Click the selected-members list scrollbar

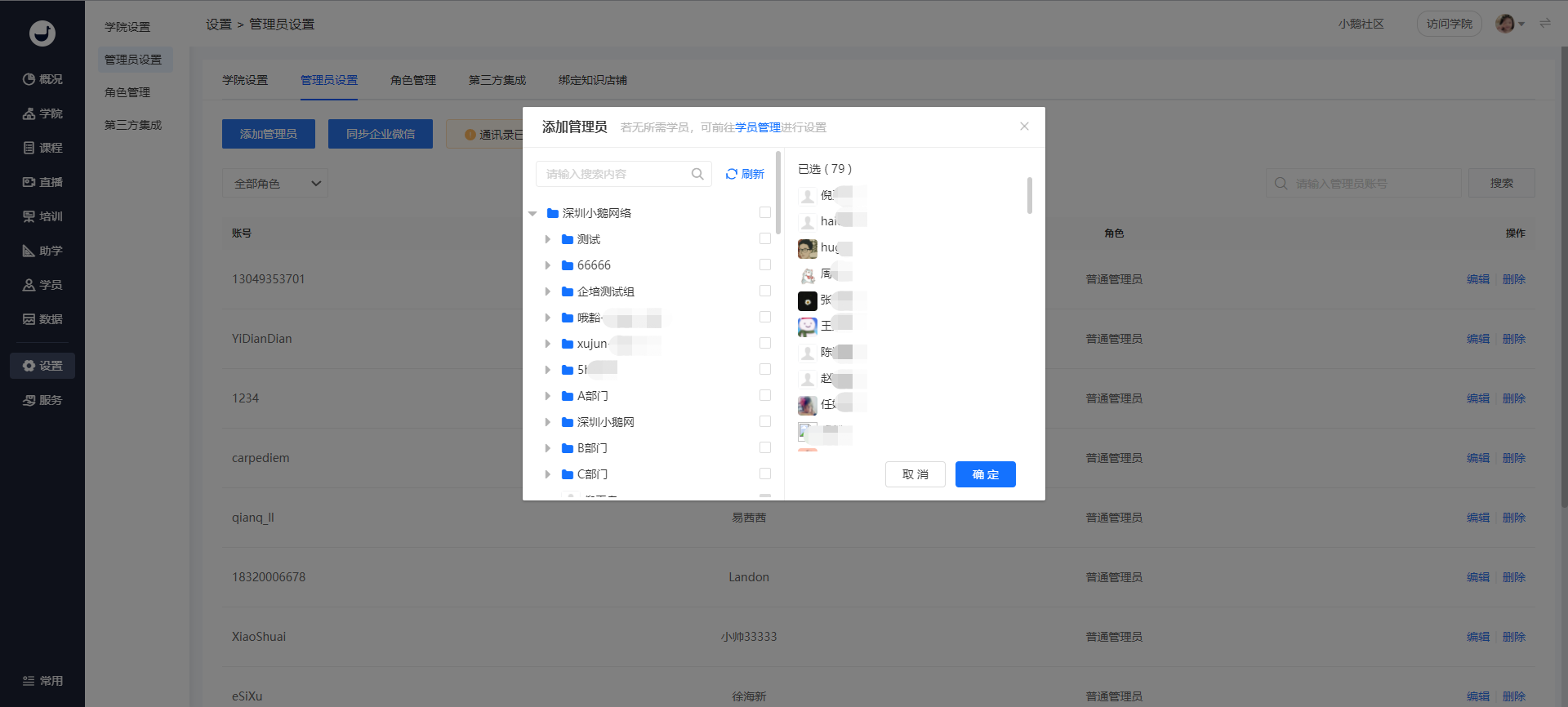click(1030, 196)
